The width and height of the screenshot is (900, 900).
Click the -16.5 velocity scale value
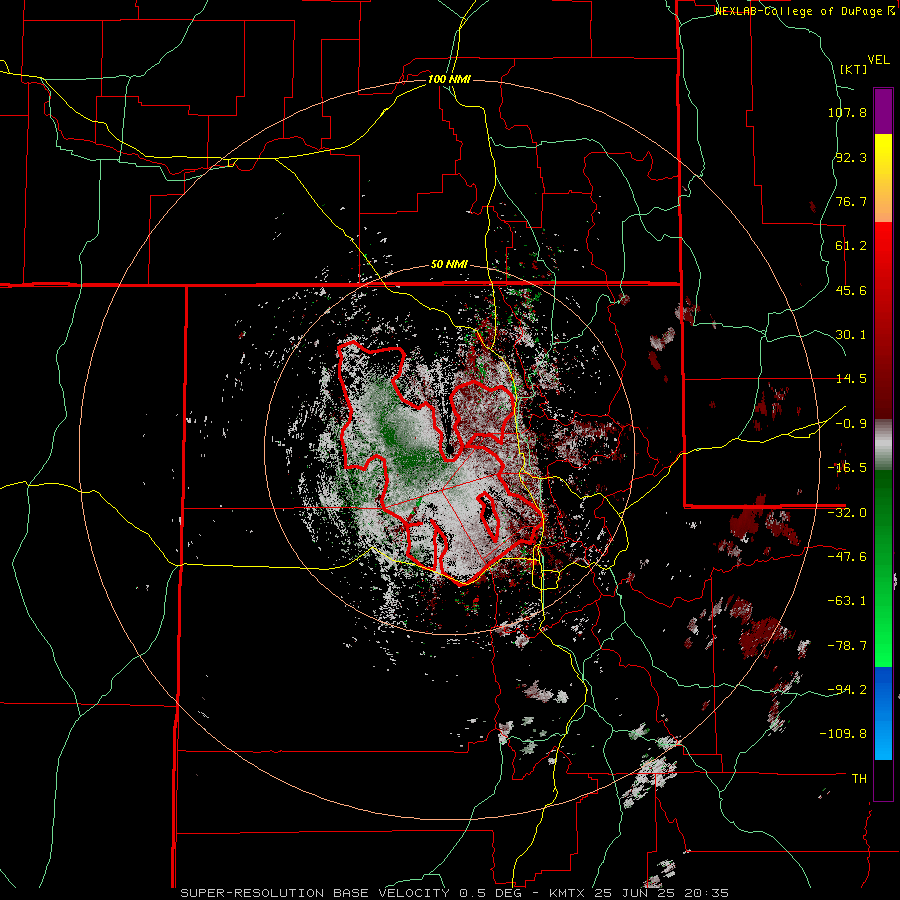point(847,468)
